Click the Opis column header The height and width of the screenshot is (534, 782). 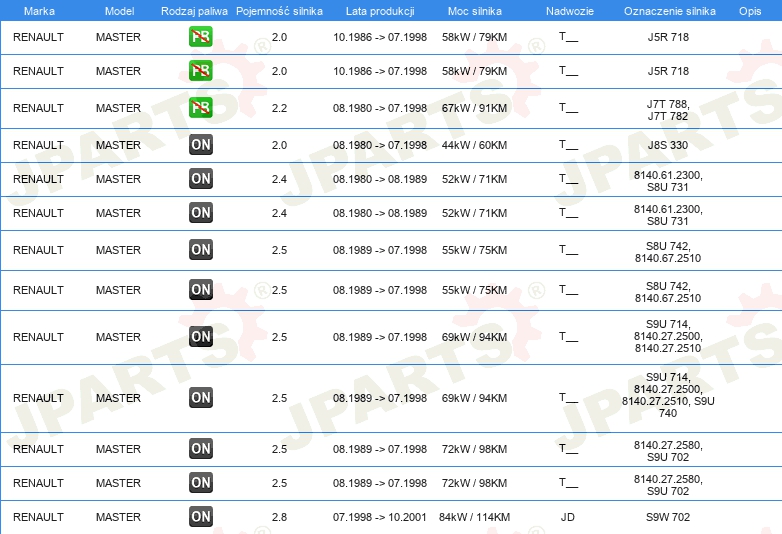coord(750,11)
